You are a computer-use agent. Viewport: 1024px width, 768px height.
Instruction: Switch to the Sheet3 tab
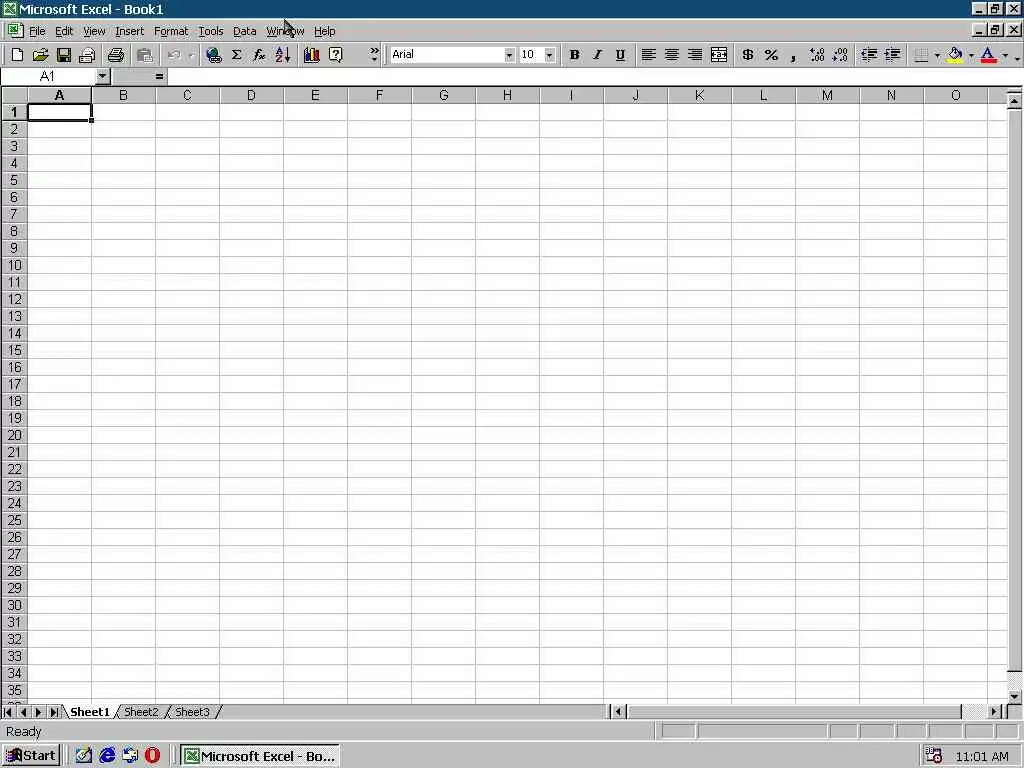pyautogui.click(x=192, y=712)
